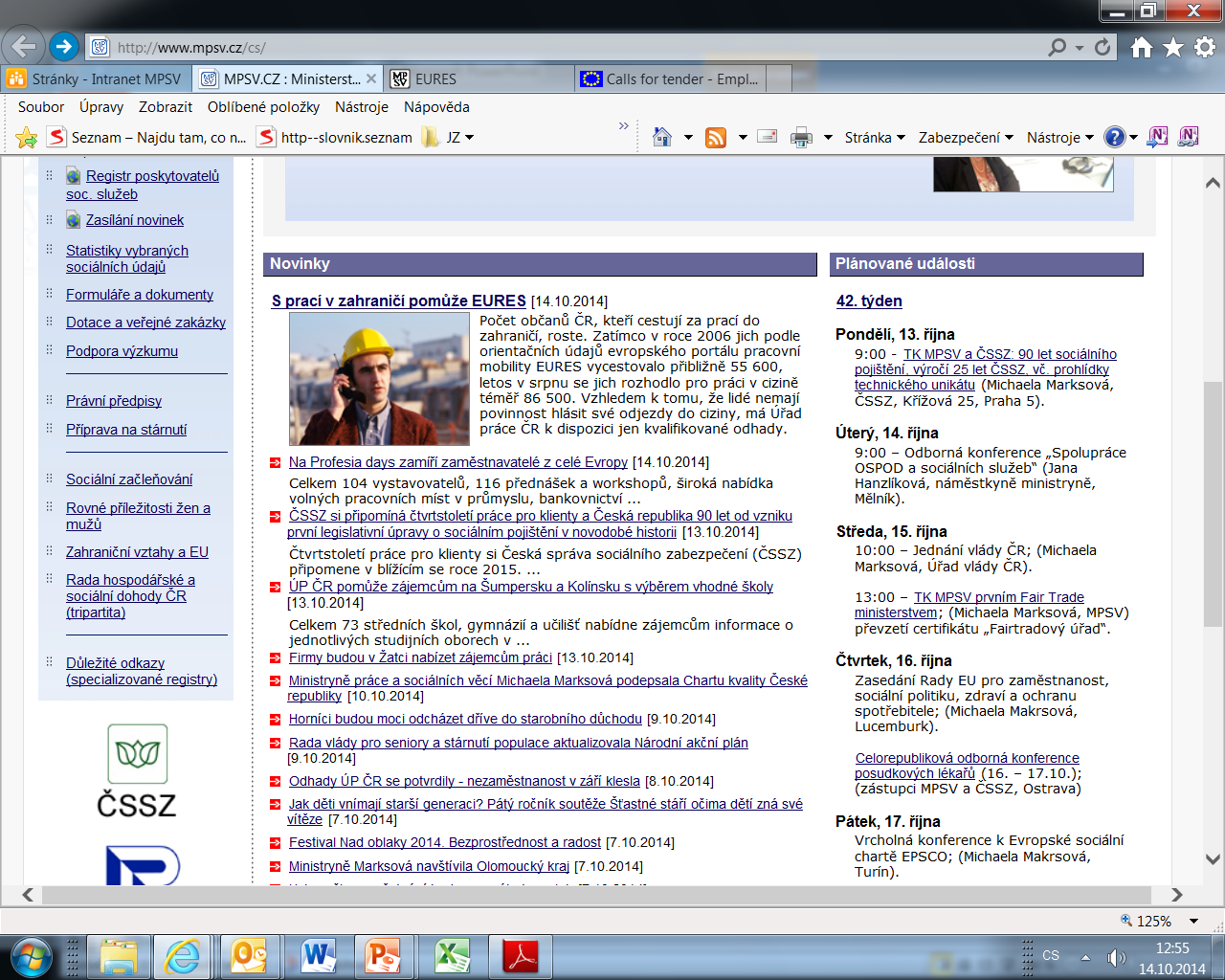Screen dimensions: 1225x980
Task: Open Seznam favorites bar shortcut
Action: 148,137
